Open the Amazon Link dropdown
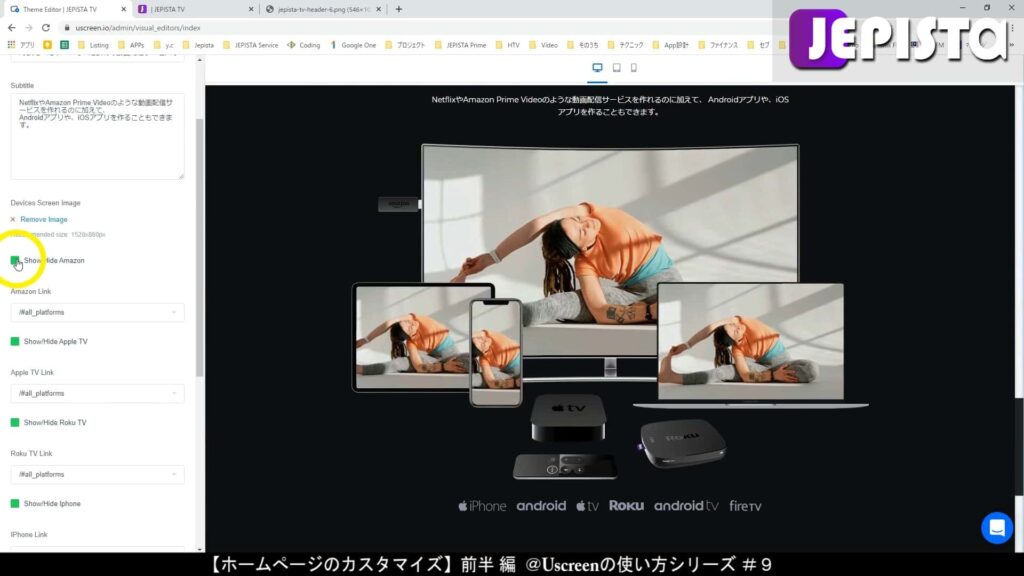The image size is (1024, 576). click(x=97, y=312)
